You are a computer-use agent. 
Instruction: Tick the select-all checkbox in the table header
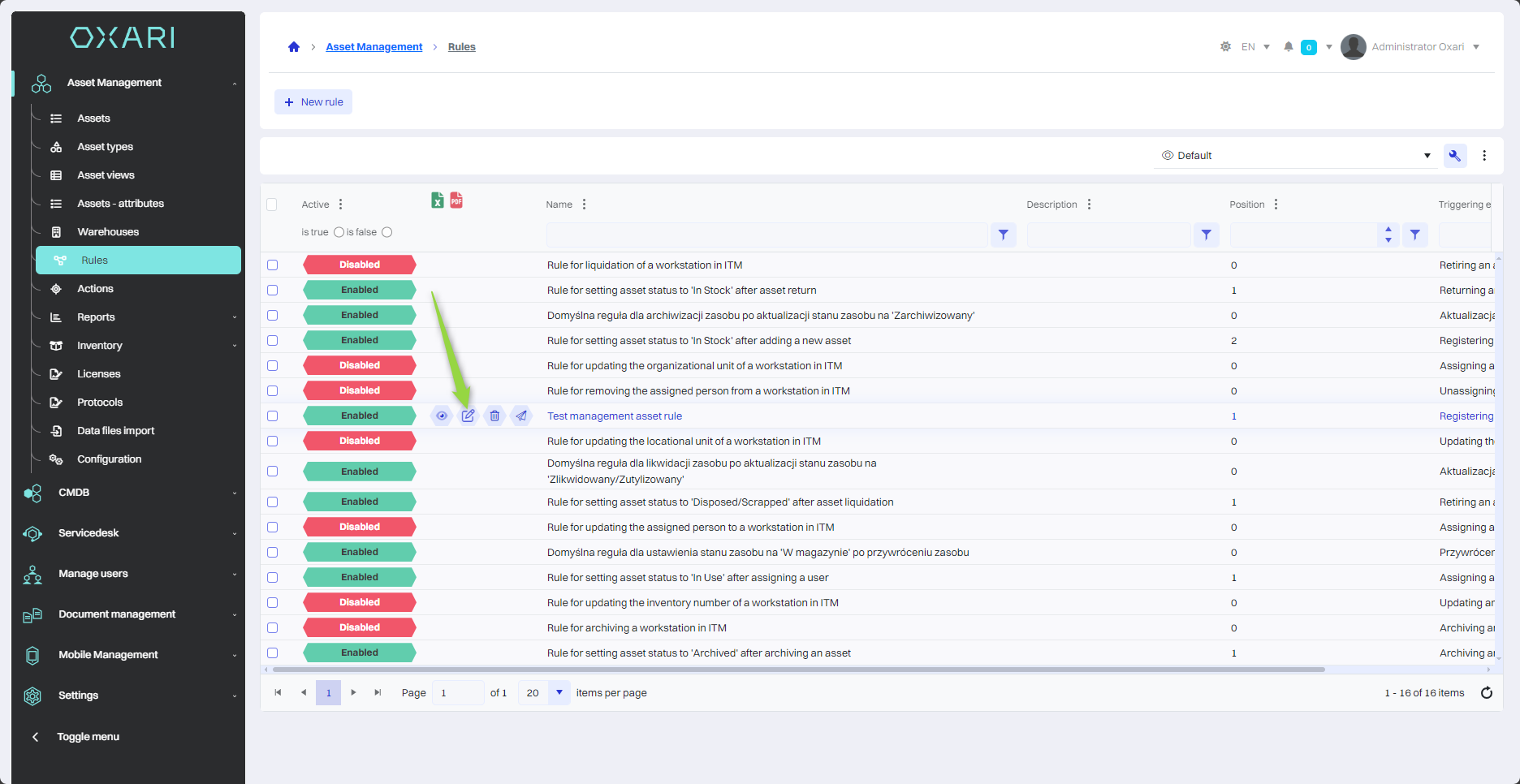tap(272, 205)
